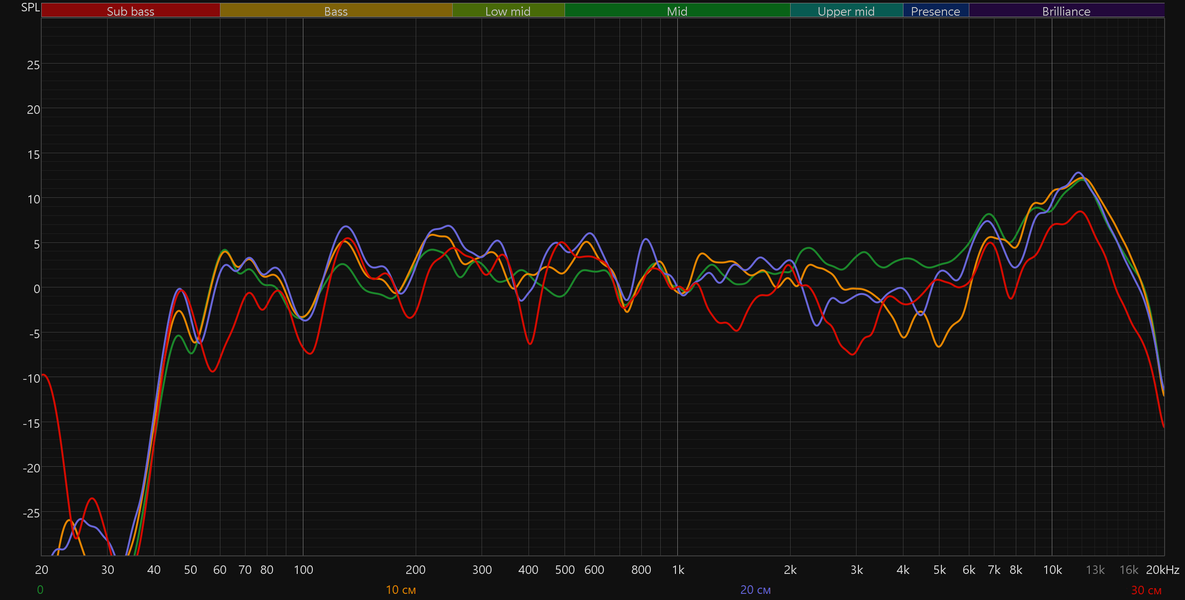Select the Presence frequency band
The image size is (1185, 600).
point(936,11)
